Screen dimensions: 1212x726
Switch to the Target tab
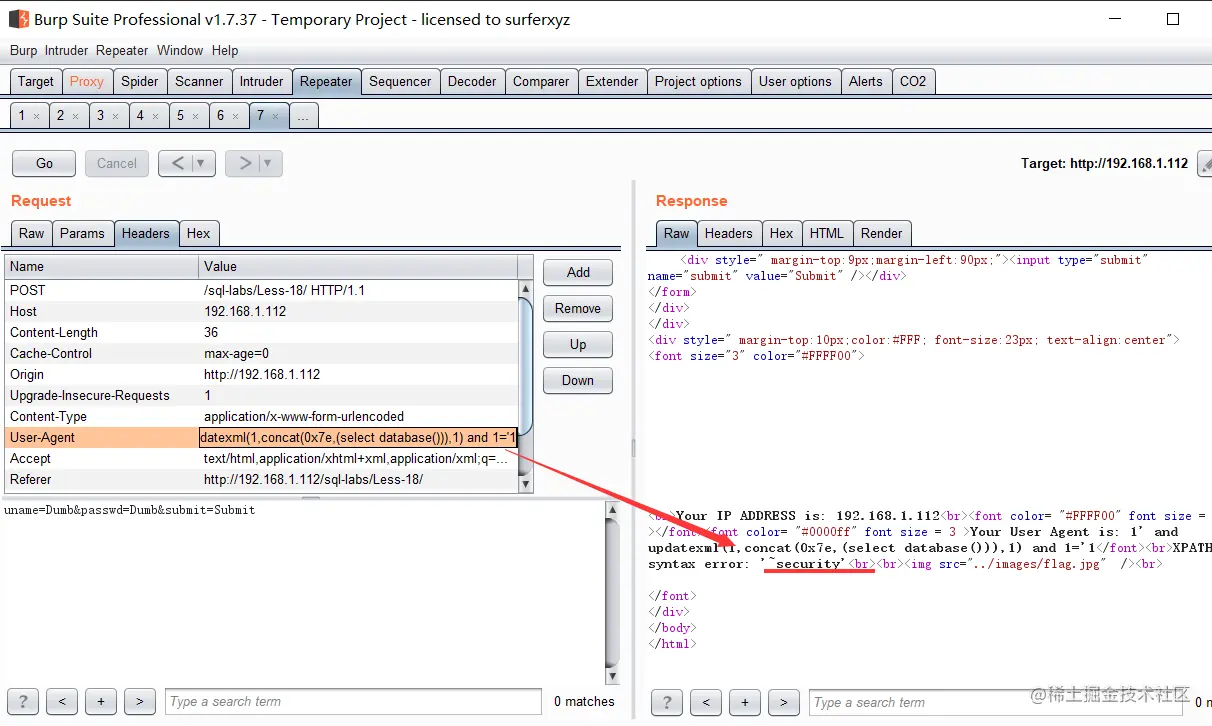coord(36,82)
